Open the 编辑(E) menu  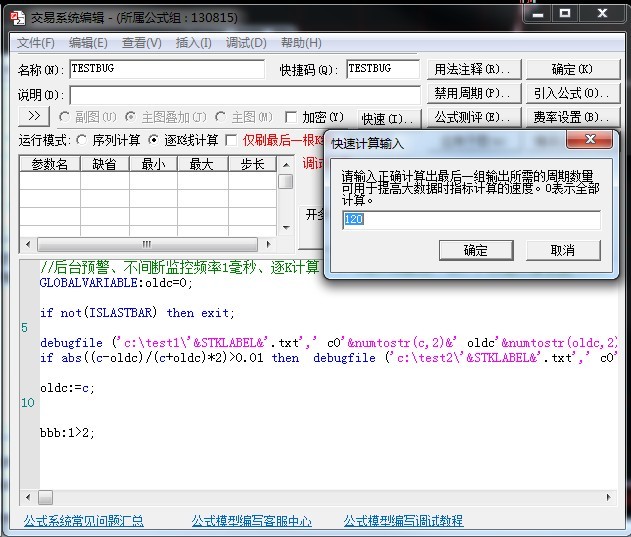(x=88, y=43)
